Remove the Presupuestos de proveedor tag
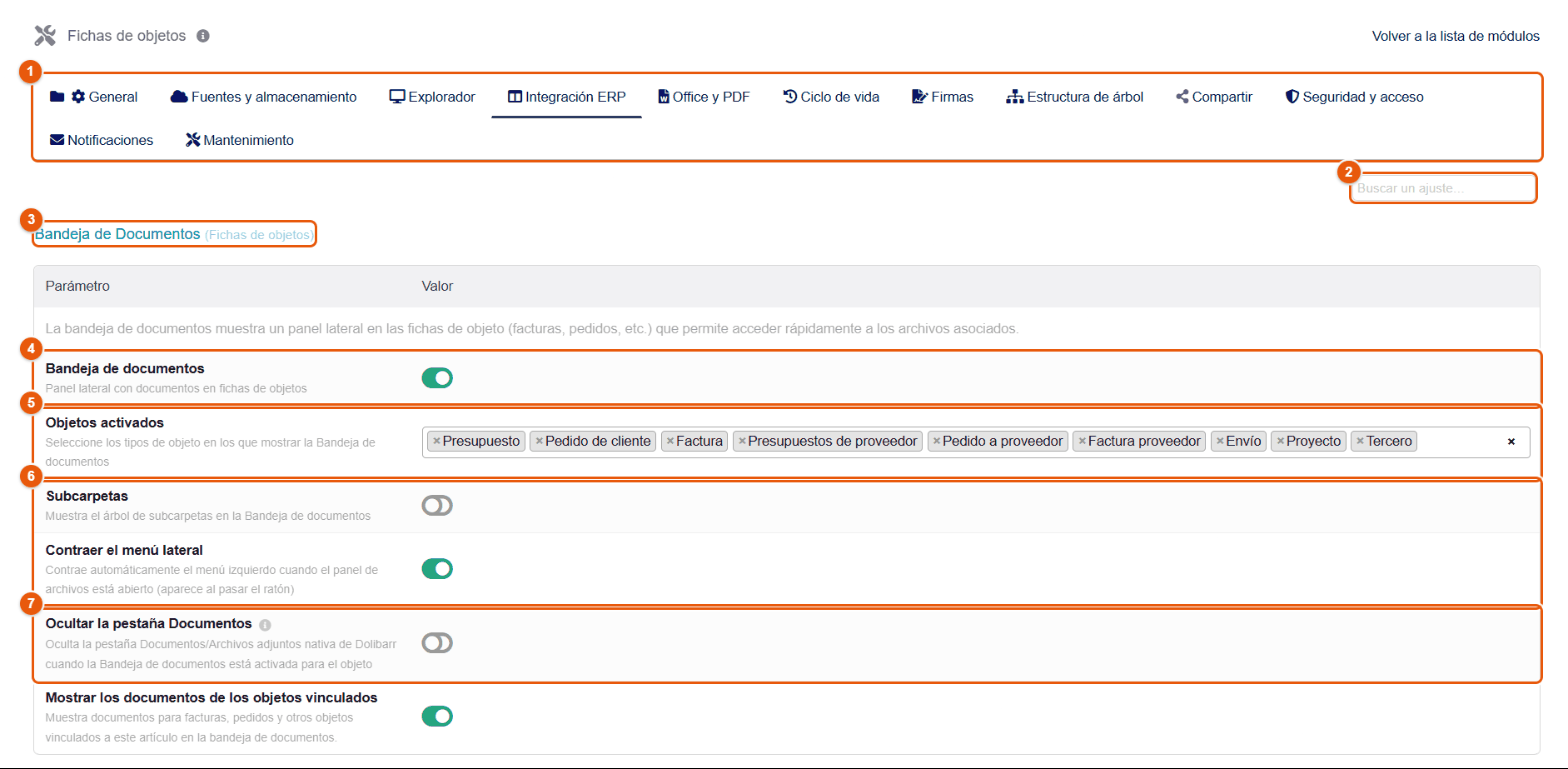Viewport: 1568px width, 769px height. (742, 441)
